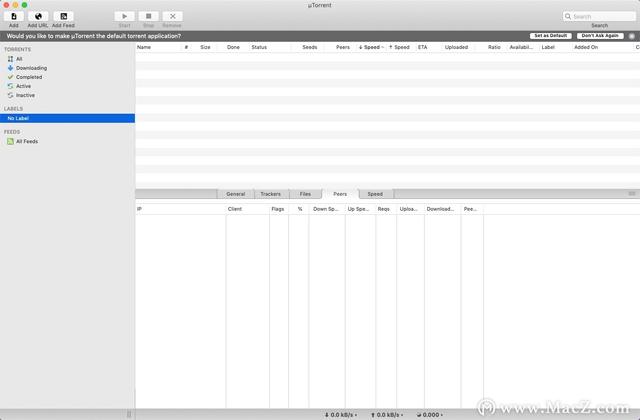Open upload speed limit dropdown in status bar
640x420 pixels.
(387, 415)
